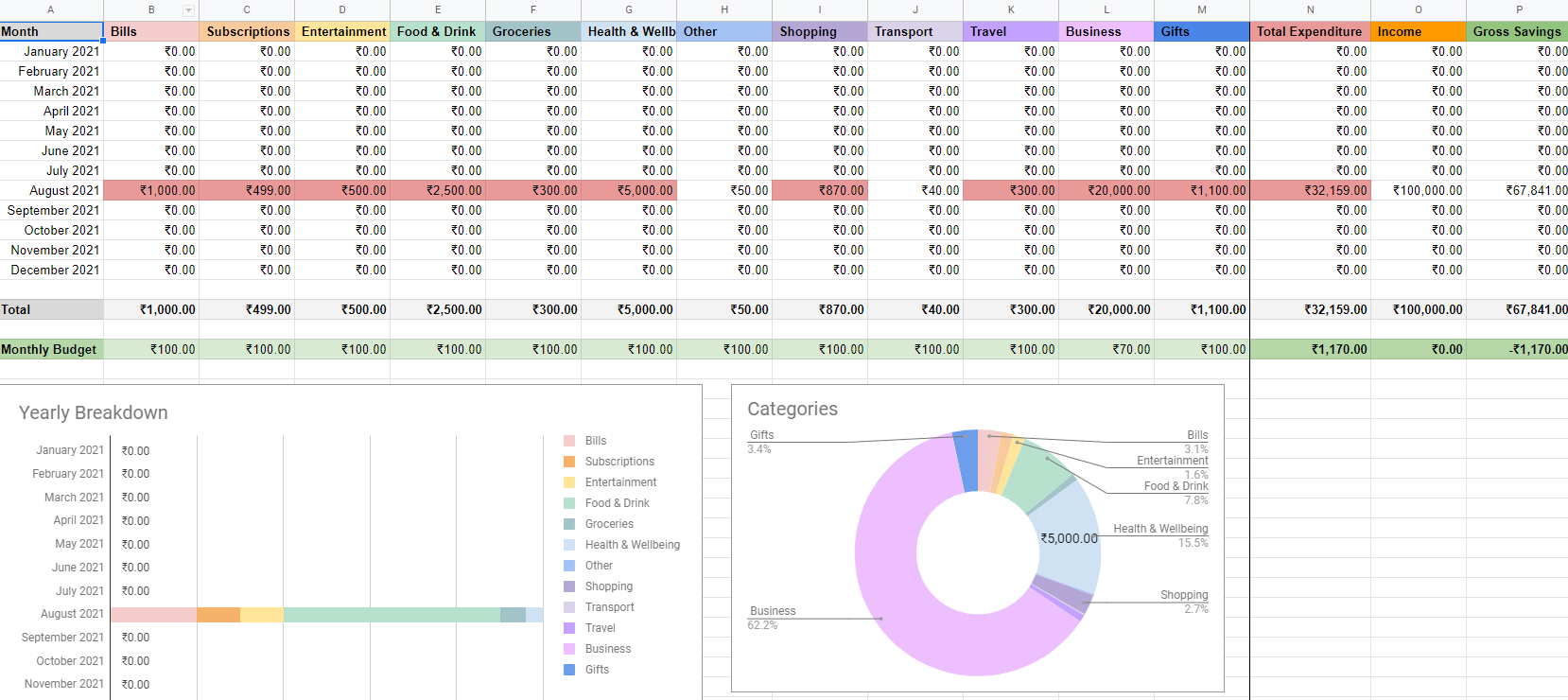Click the ₹70.00 Business monthly budget cell
The height and width of the screenshot is (700, 1568).
click(1106, 349)
